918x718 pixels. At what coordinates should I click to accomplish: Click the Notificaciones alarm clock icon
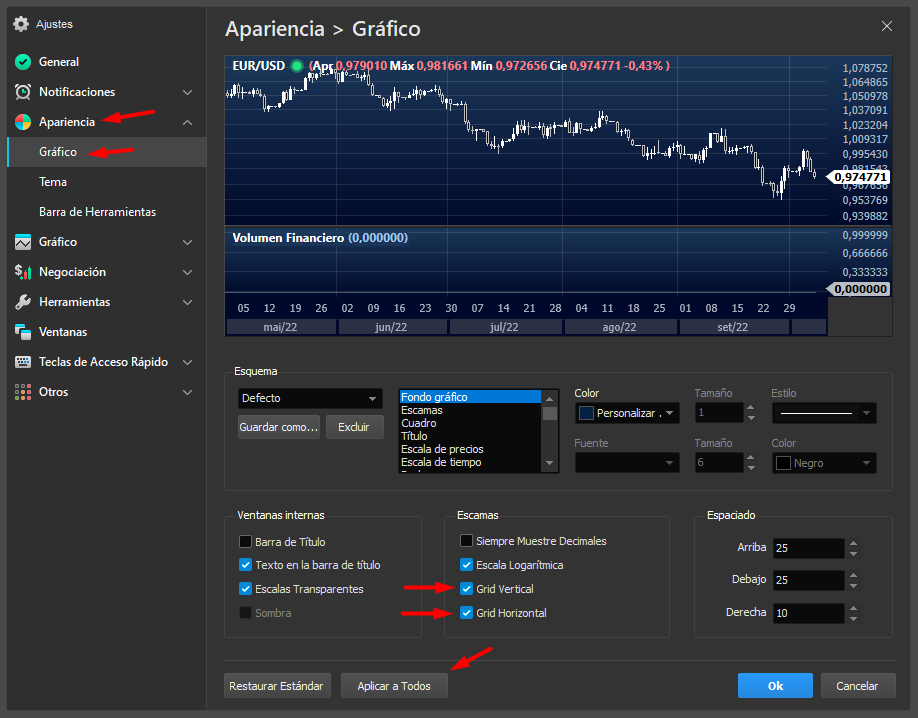[23, 92]
